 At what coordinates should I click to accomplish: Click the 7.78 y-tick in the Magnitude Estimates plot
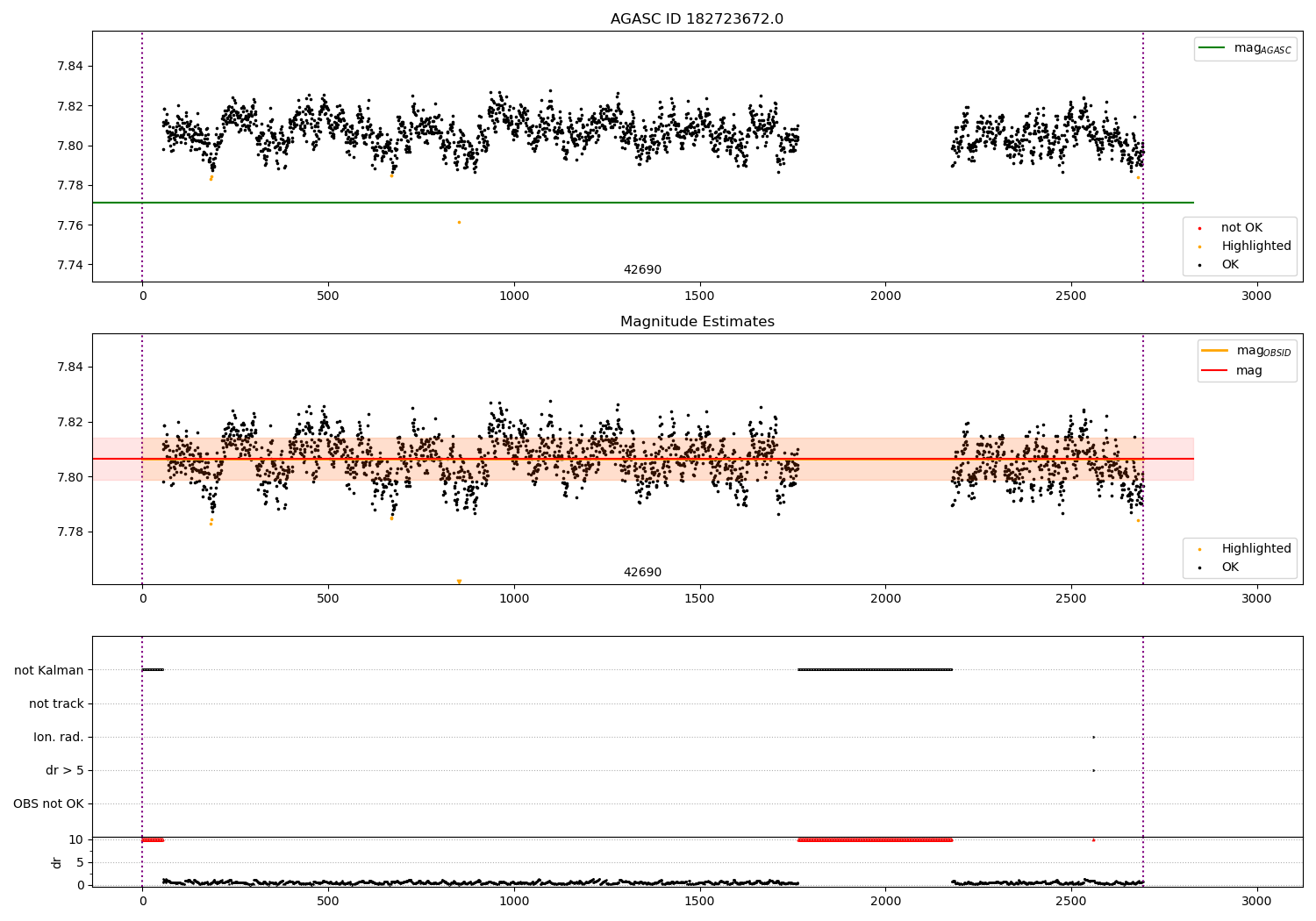(70, 532)
